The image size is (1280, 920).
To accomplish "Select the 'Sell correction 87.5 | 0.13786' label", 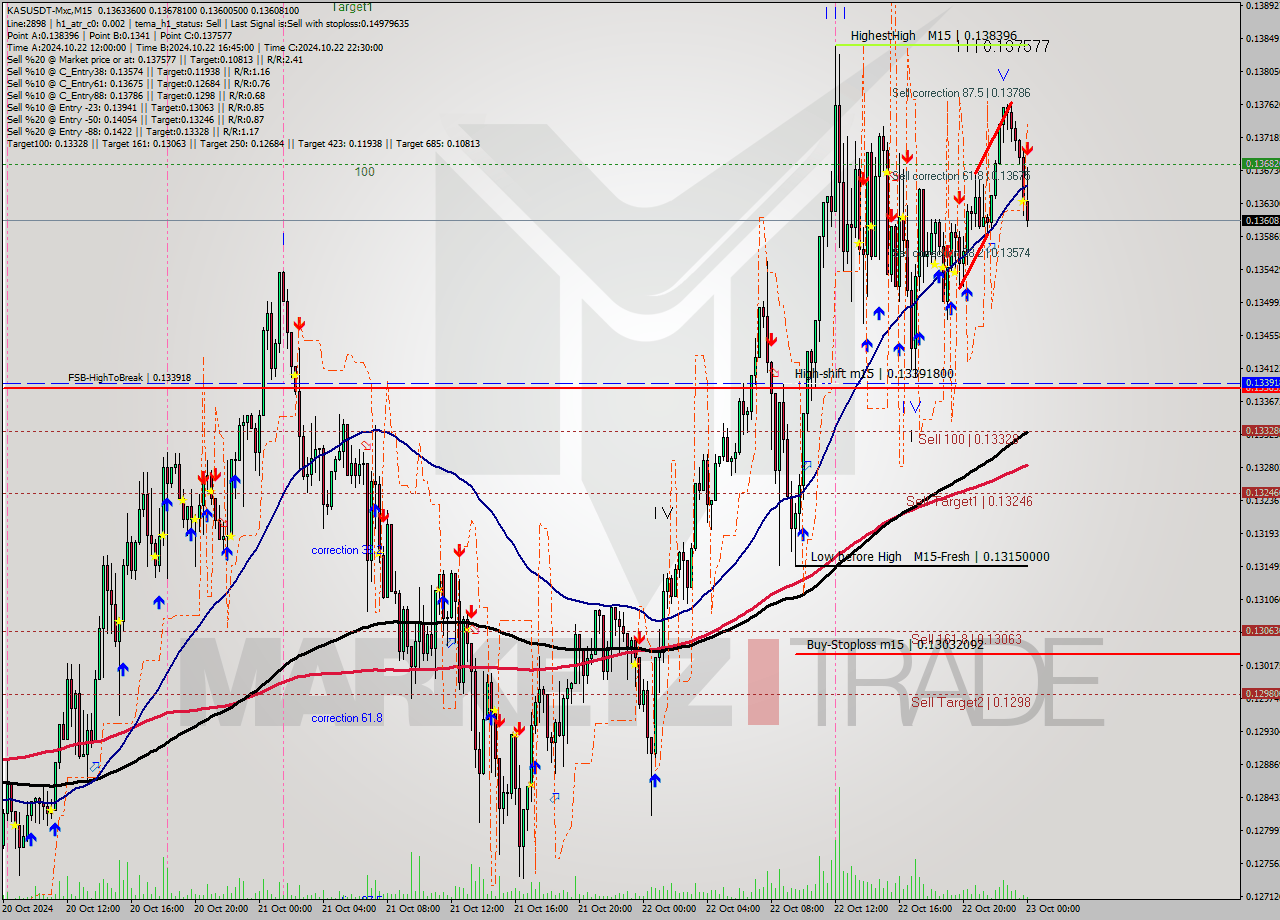I will [961, 92].
